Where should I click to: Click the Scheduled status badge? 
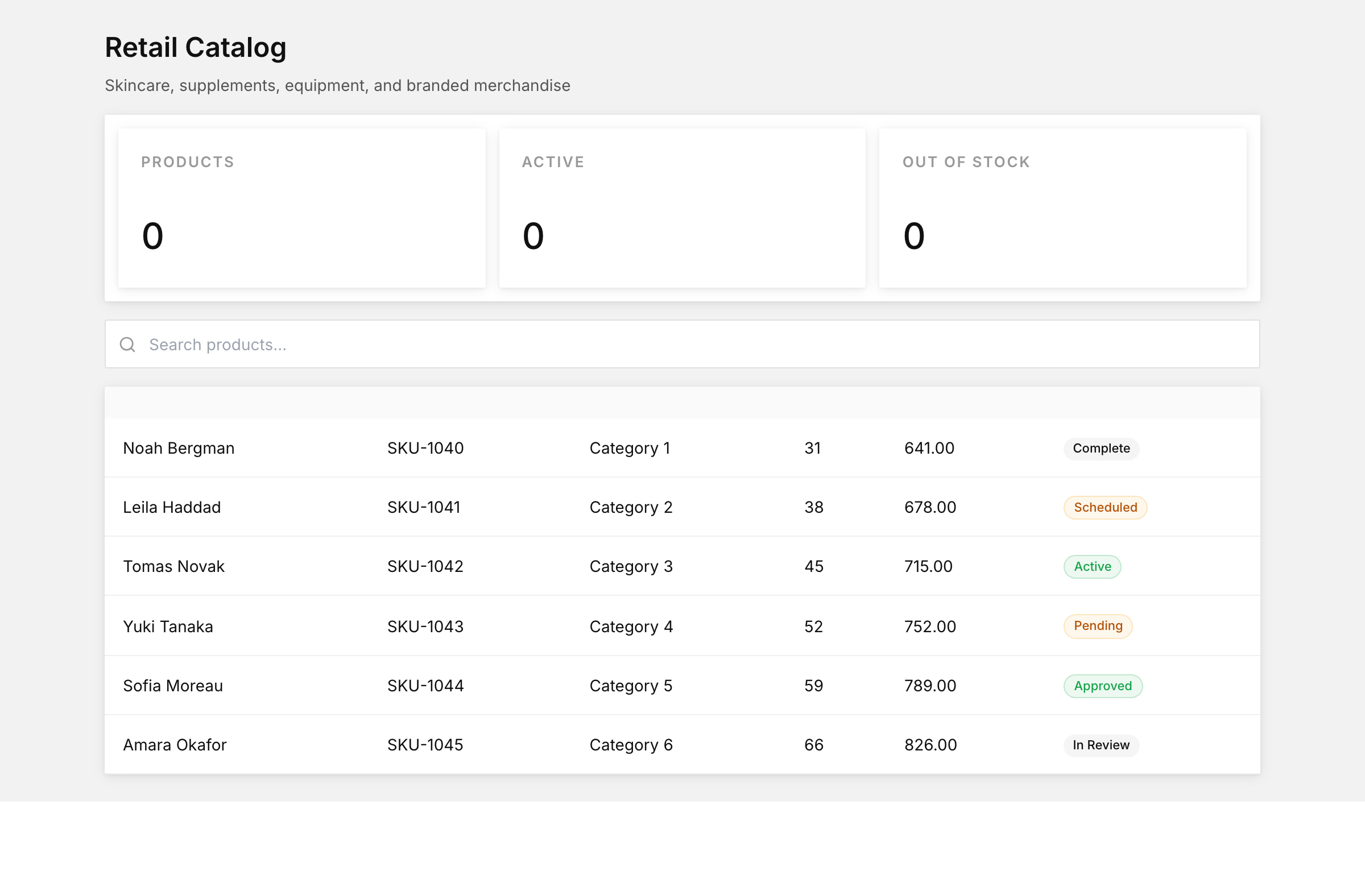click(x=1105, y=507)
